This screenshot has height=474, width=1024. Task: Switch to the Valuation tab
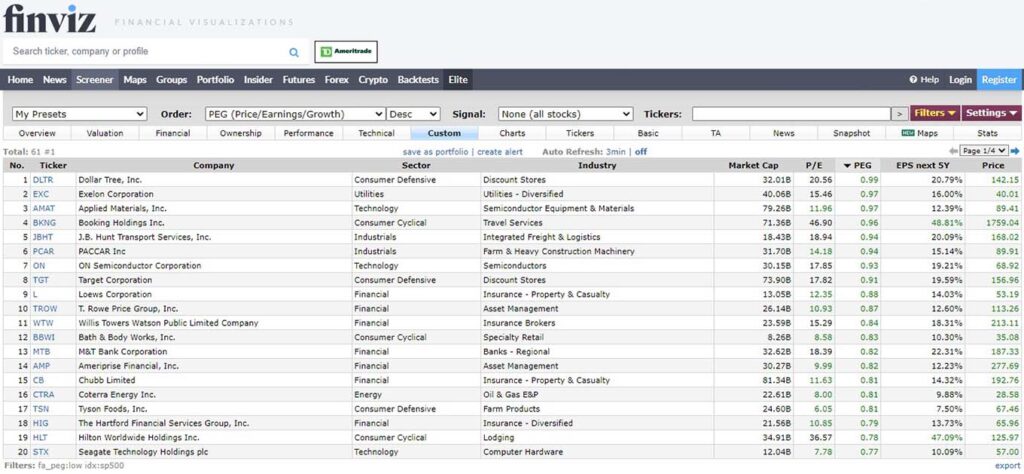pyautogui.click(x=105, y=133)
